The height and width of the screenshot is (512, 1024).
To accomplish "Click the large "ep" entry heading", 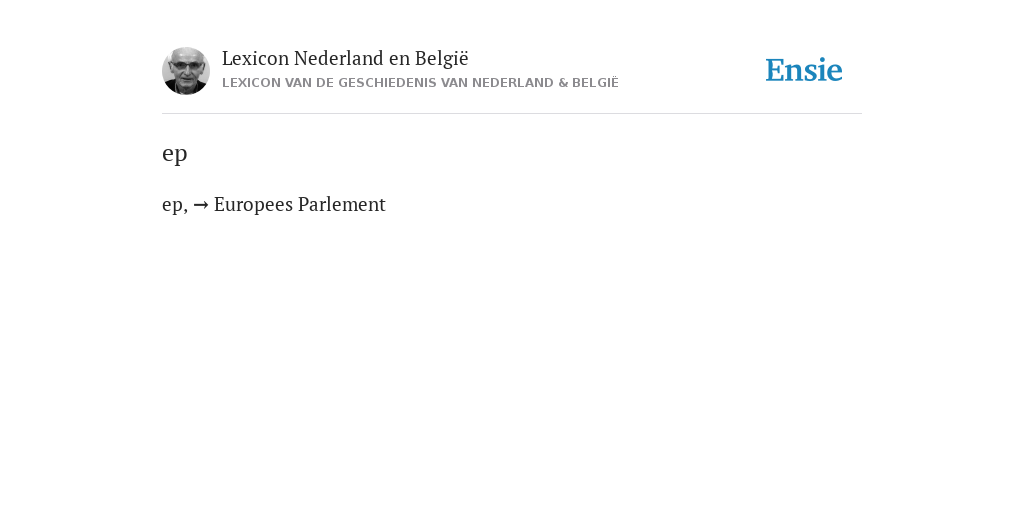I will point(174,154).
